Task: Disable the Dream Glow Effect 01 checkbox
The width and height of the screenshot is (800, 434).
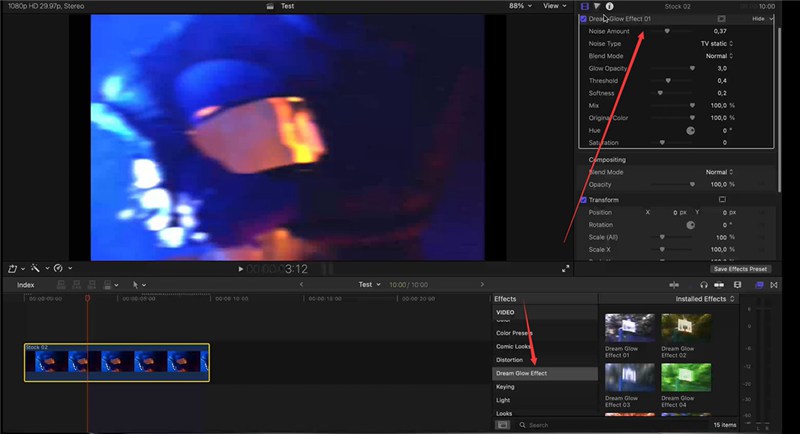Action: click(584, 19)
